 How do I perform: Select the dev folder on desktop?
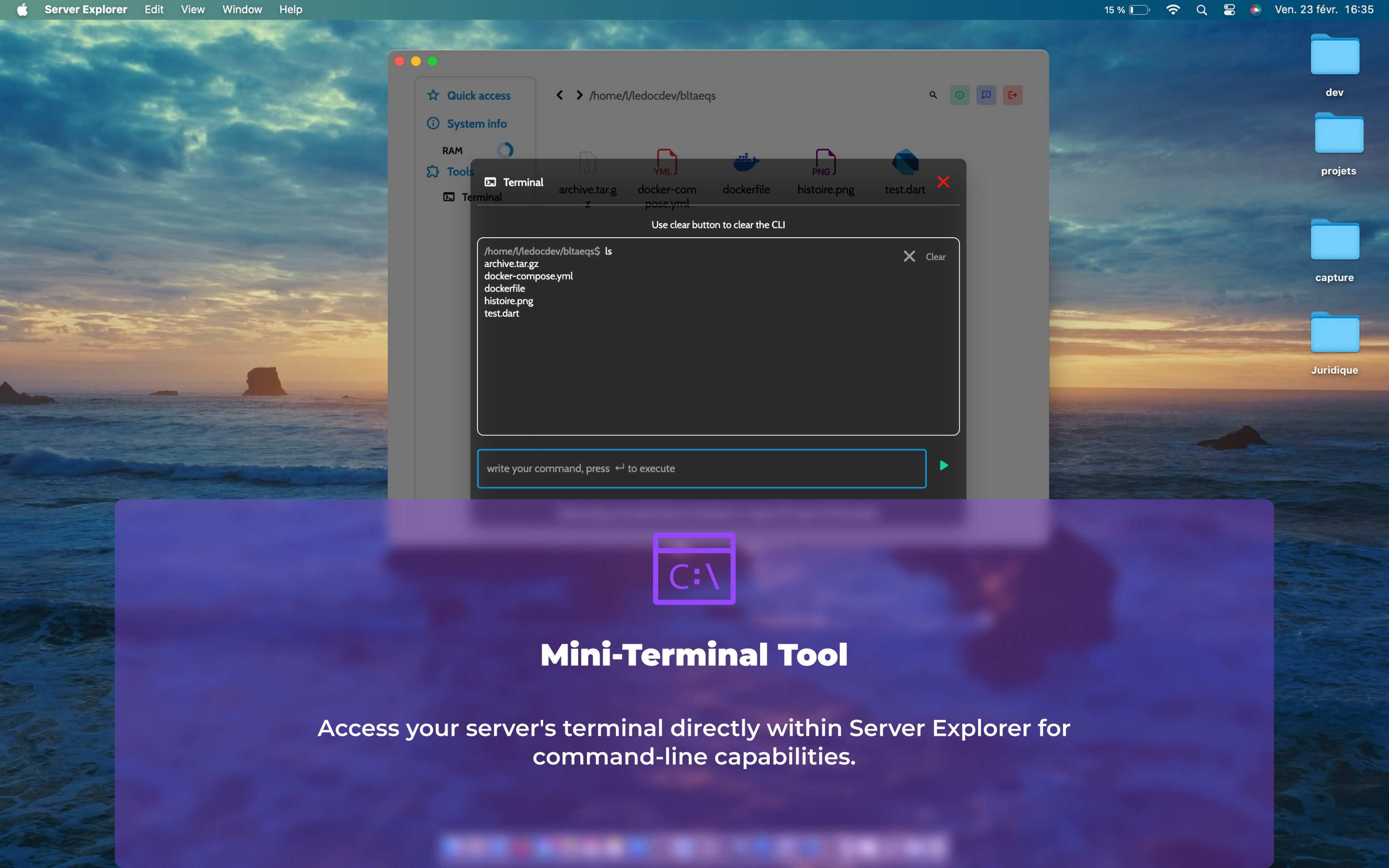1335,55
